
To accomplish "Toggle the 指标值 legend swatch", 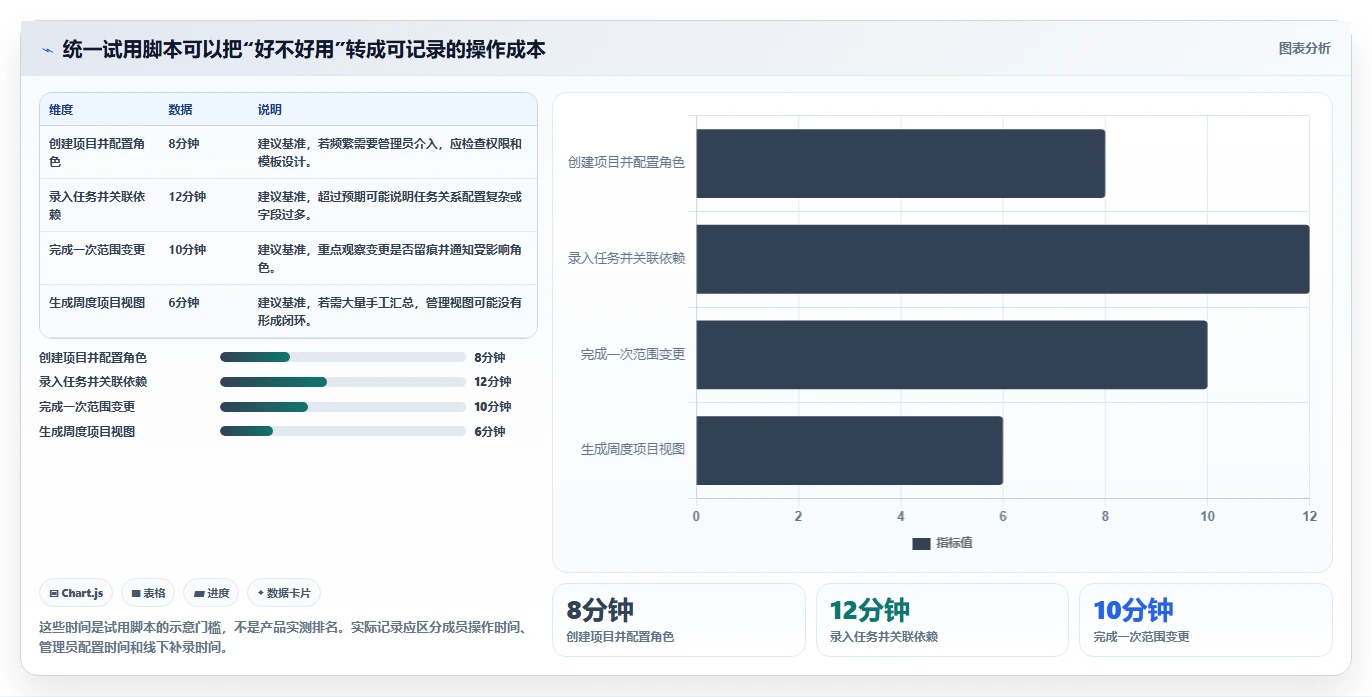I will 921,543.
